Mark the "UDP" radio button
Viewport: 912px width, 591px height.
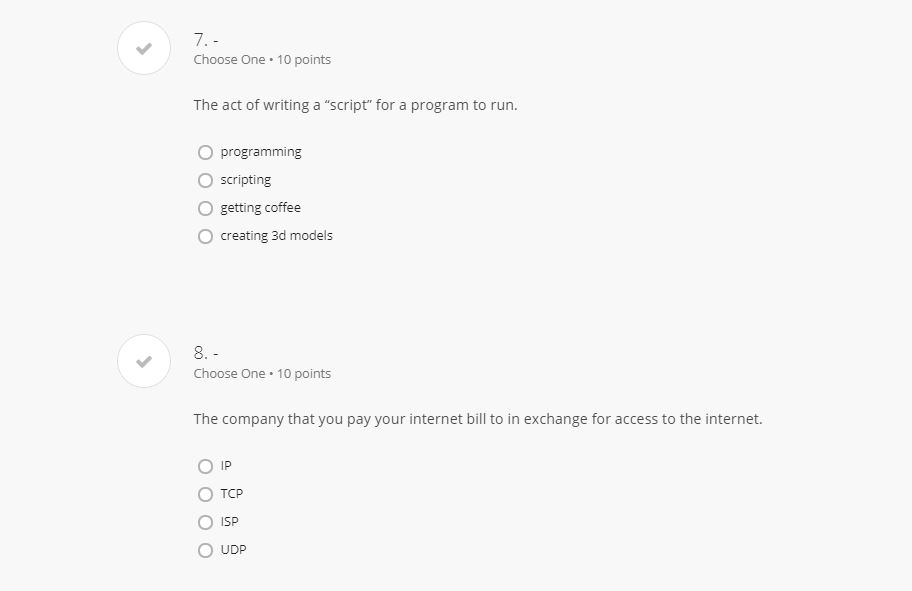pyautogui.click(x=205, y=550)
